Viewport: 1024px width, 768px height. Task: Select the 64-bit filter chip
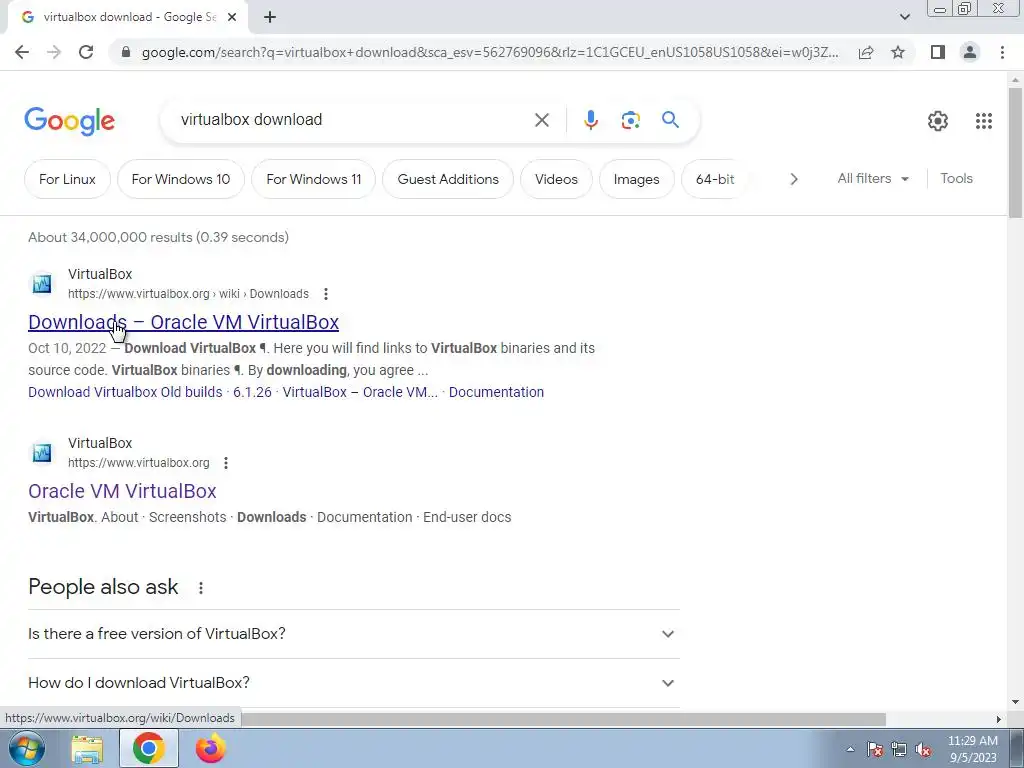pyautogui.click(x=715, y=179)
